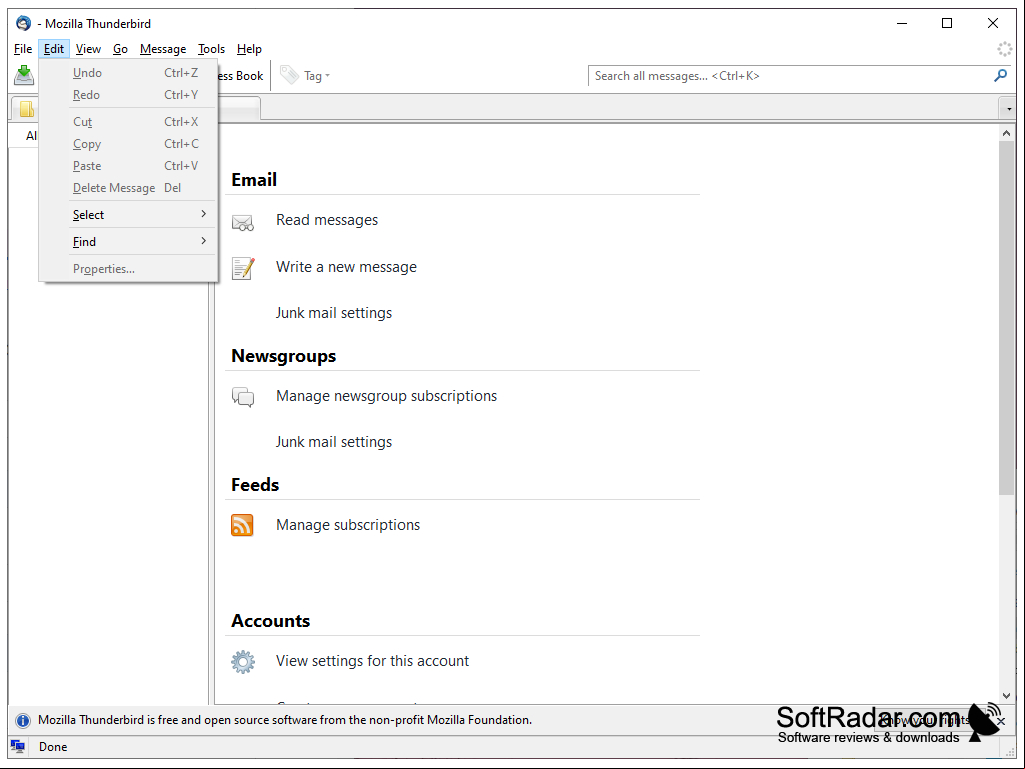
Task: Open the tab list dropdown arrow
Action: (x=1009, y=109)
